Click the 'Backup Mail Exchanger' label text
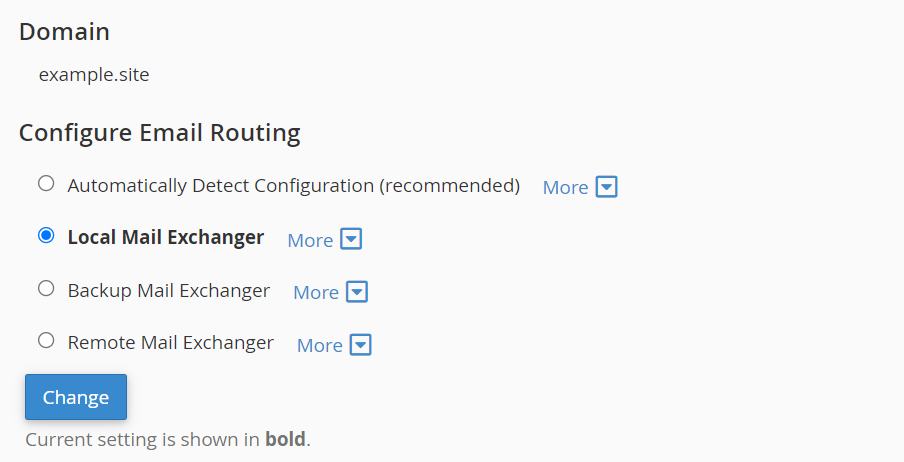The height and width of the screenshot is (462, 904). [x=169, y=290]
